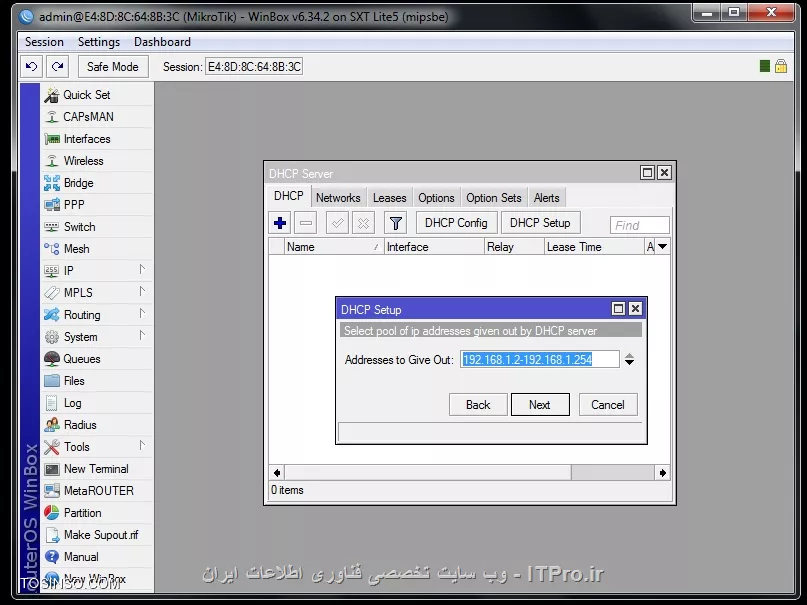Open the Partition menu icon
The height and width of the screenshot is (605, 807).
(x=51, y=513)
